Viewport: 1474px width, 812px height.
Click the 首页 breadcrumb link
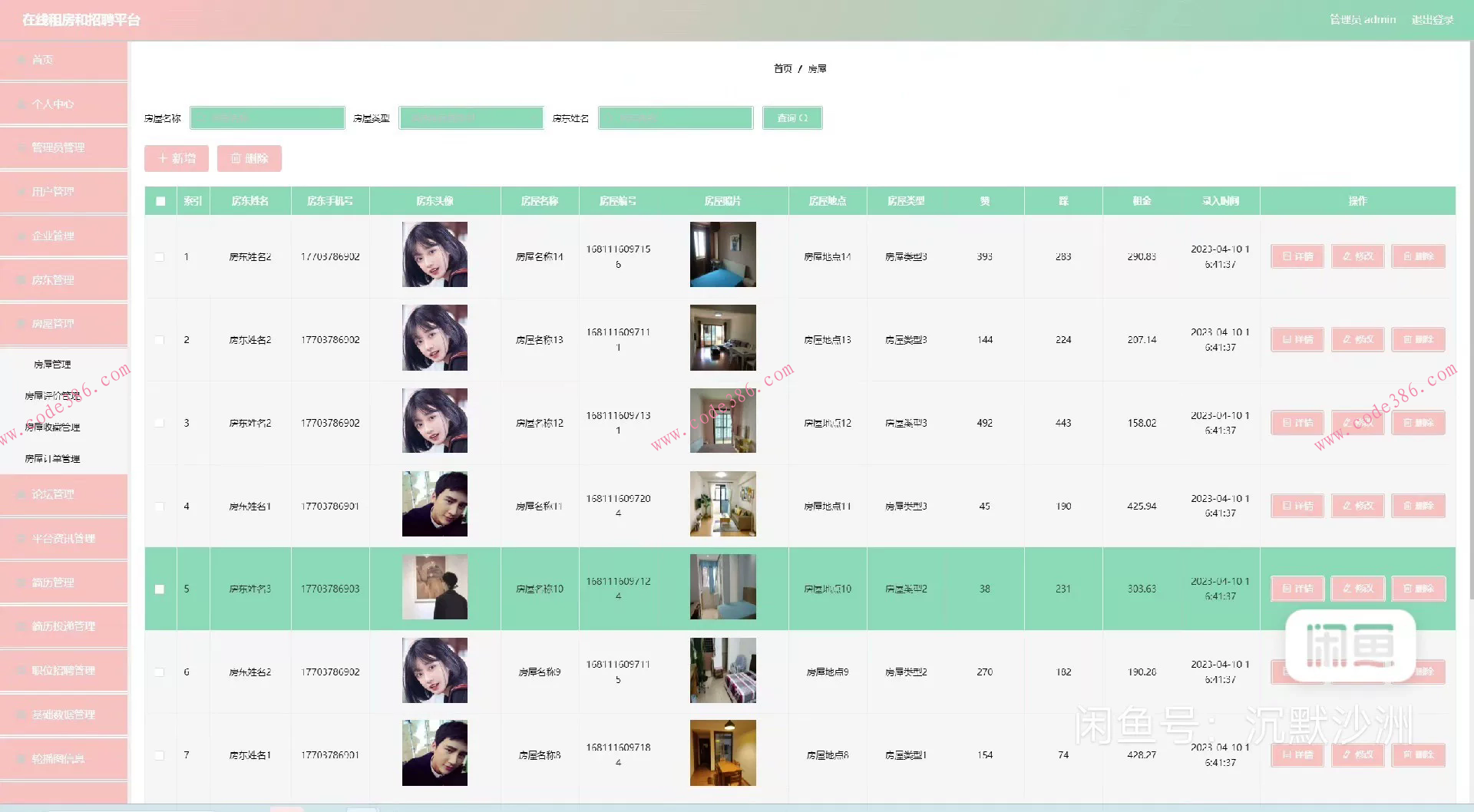coord(782,69)
